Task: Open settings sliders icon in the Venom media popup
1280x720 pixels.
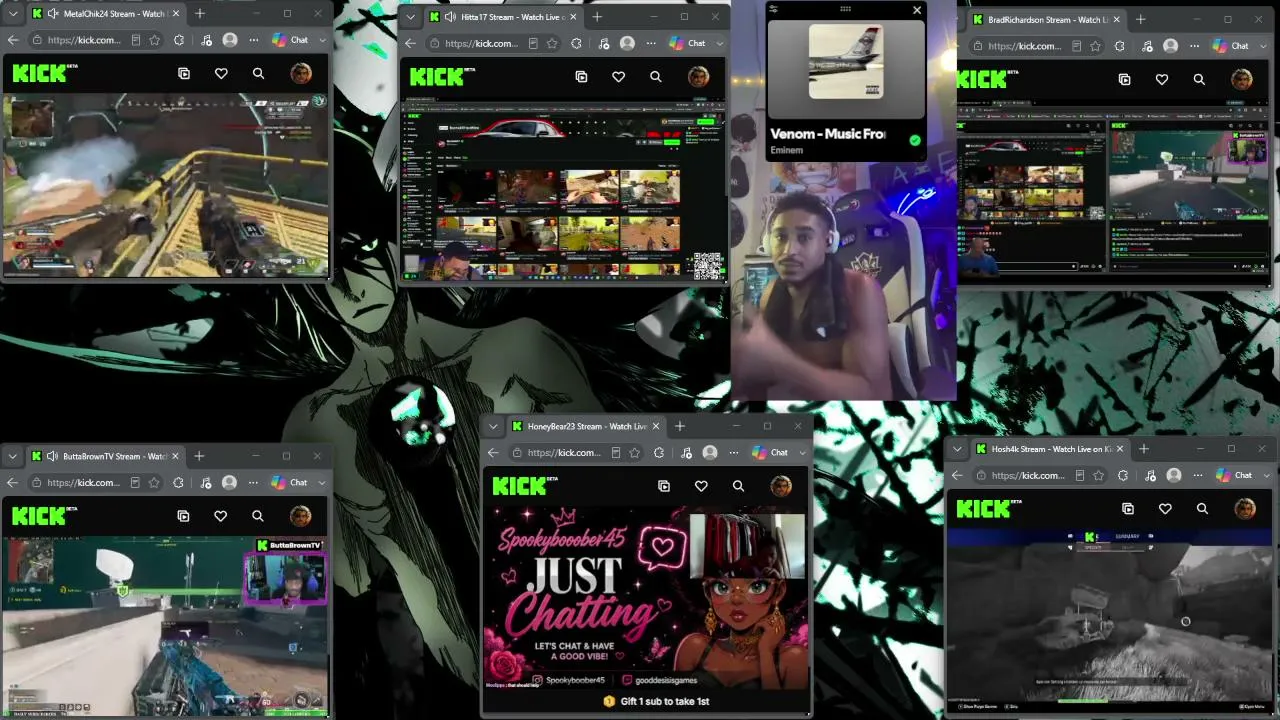Action: (x=773, y=10)
